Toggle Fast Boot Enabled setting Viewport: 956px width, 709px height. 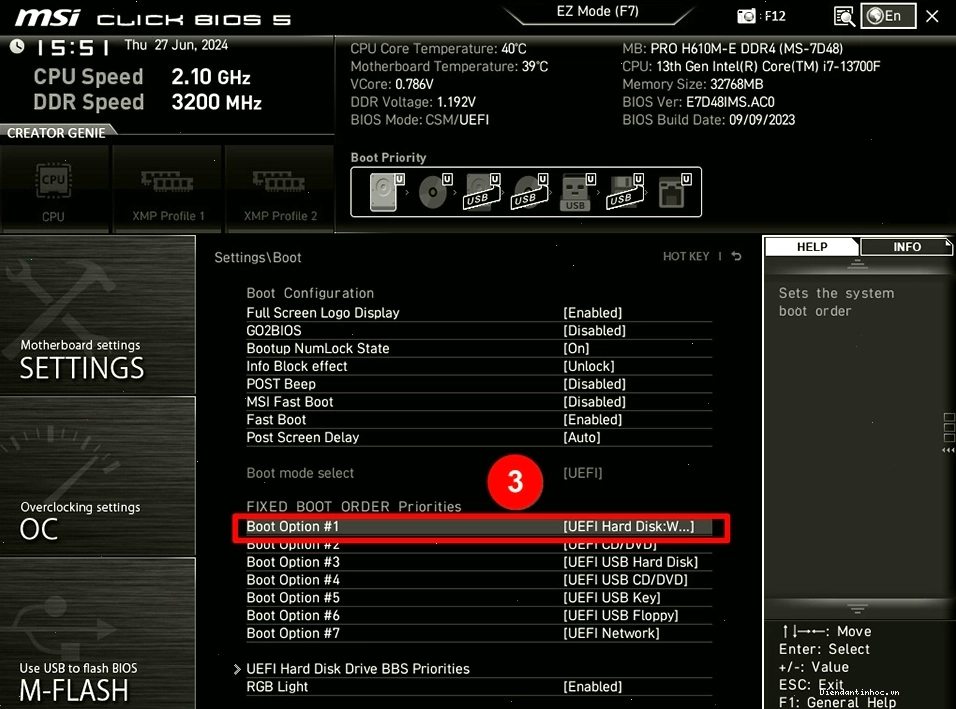[592, 420]
